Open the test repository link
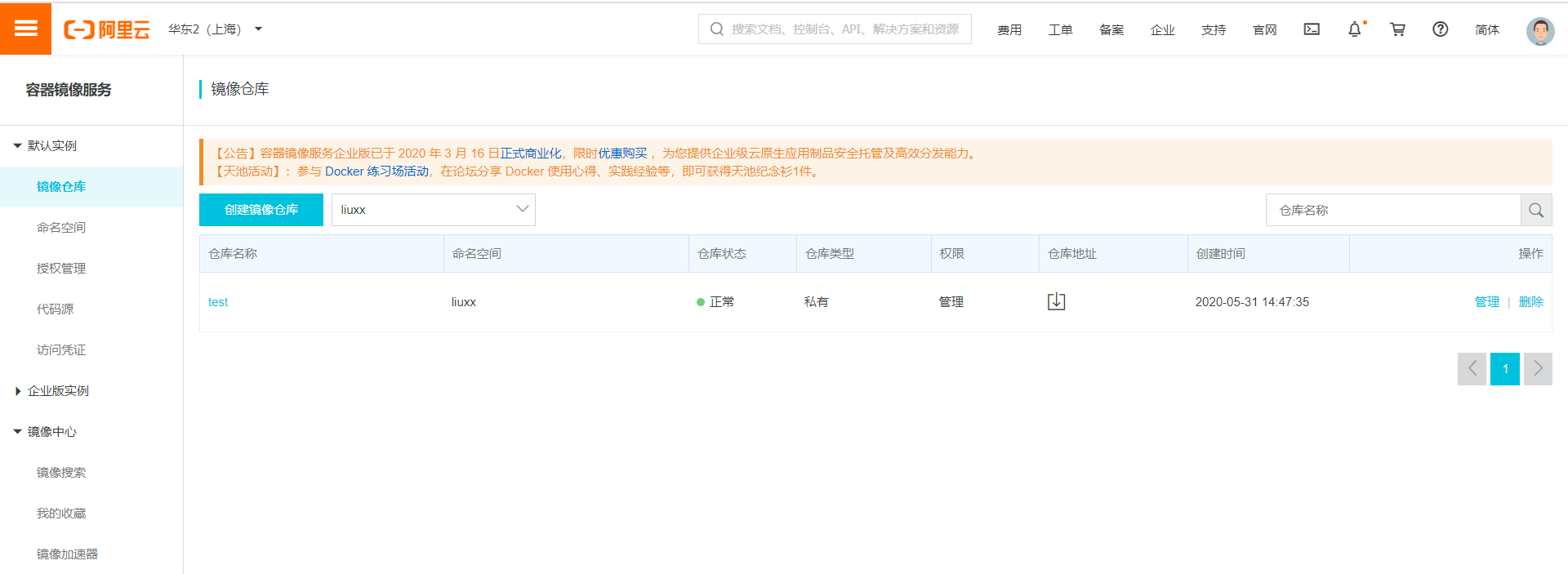 coord(218,302)
